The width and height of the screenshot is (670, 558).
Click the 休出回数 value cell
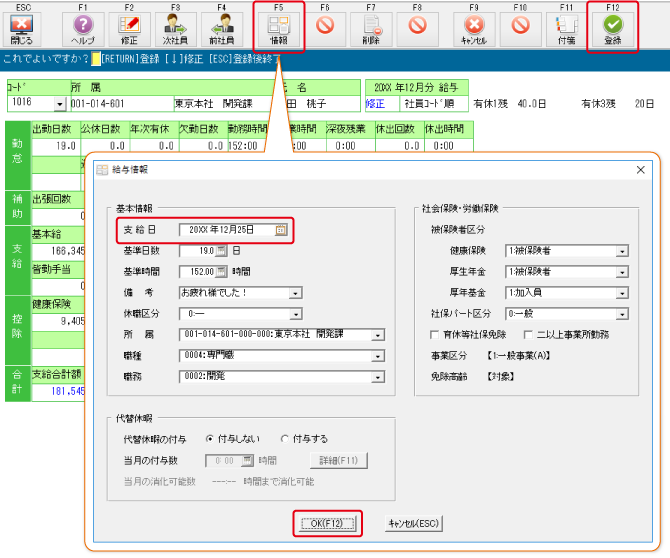400,146
